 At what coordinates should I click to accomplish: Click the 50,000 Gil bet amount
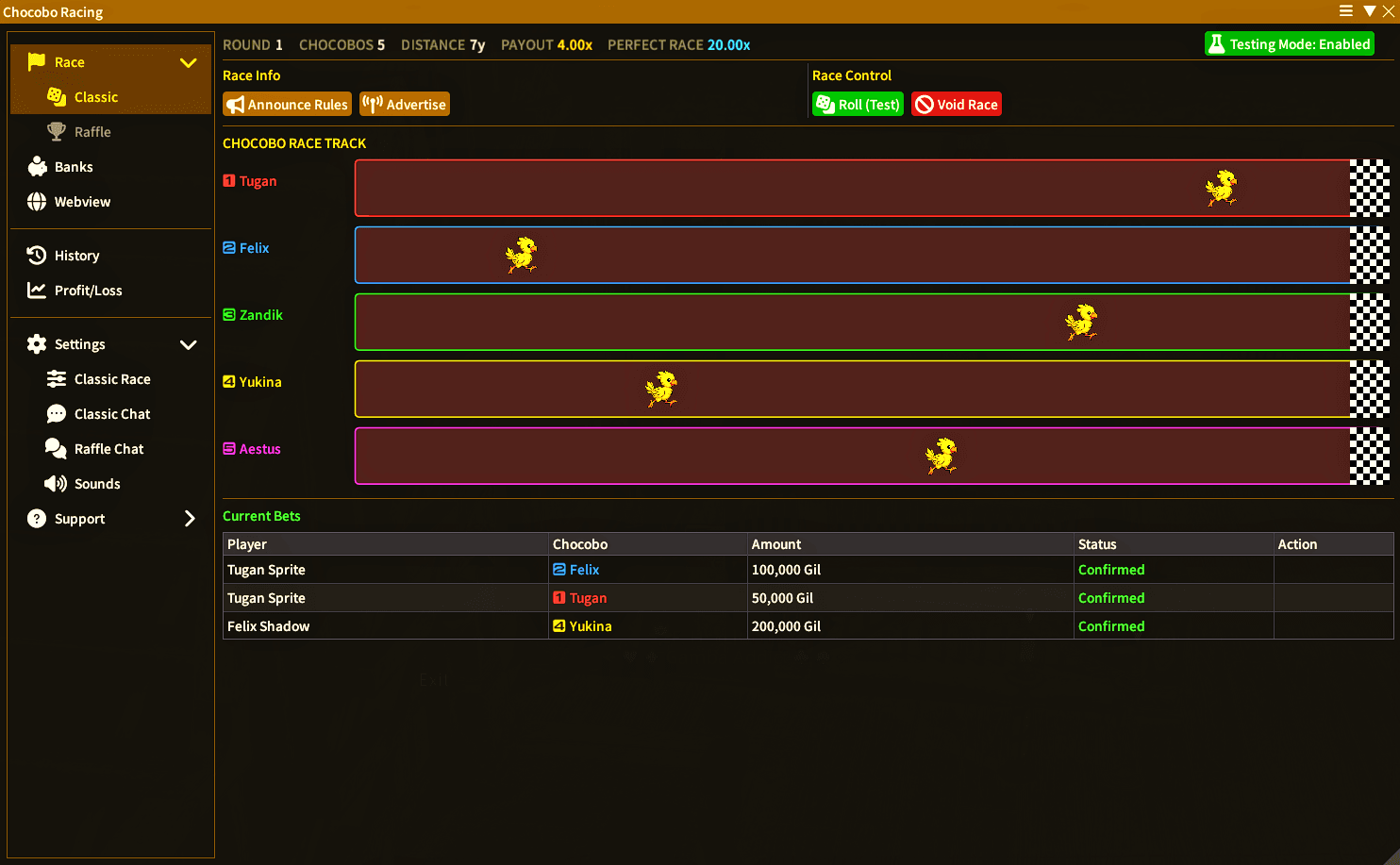[782, 598]
